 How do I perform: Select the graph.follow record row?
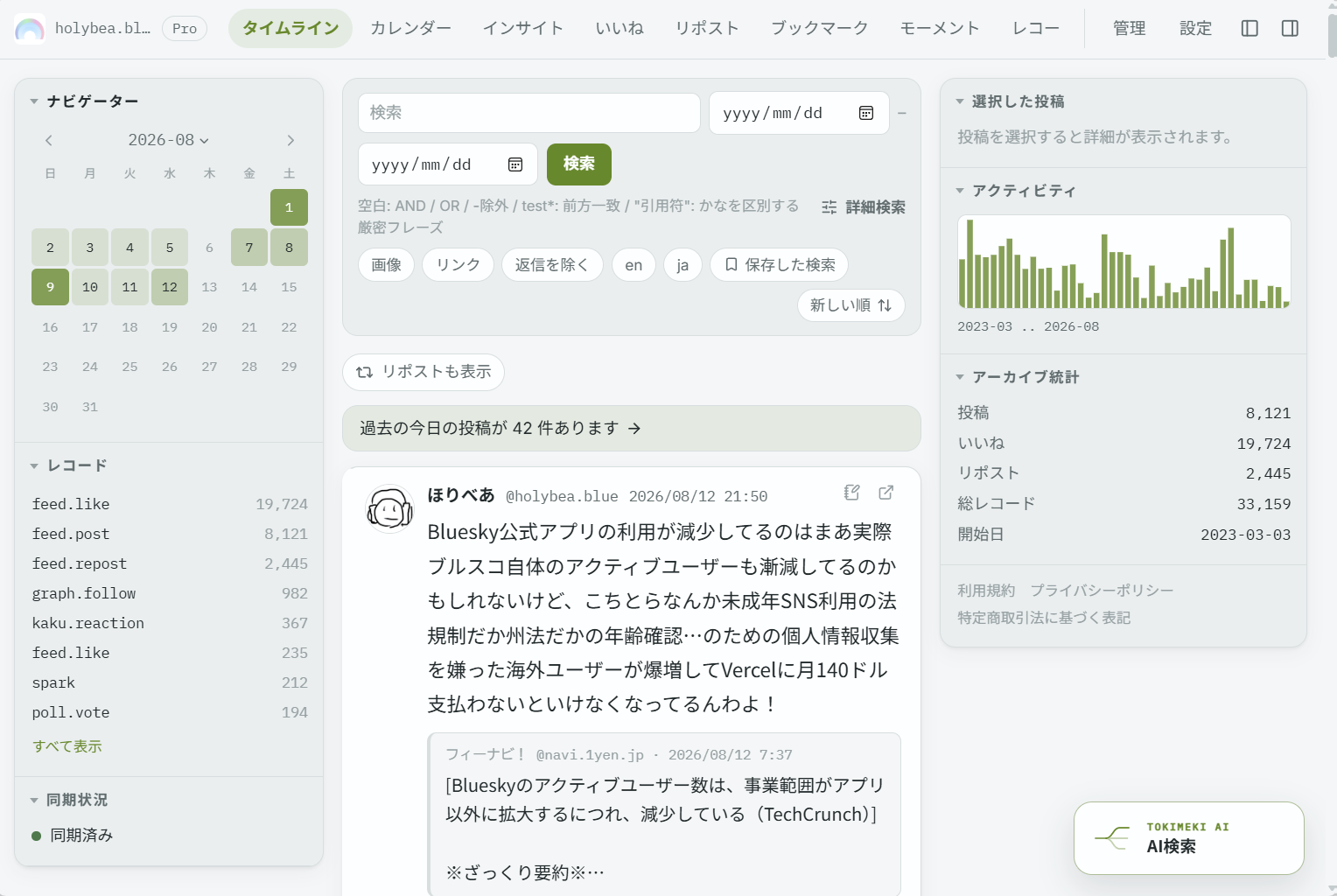170,593
